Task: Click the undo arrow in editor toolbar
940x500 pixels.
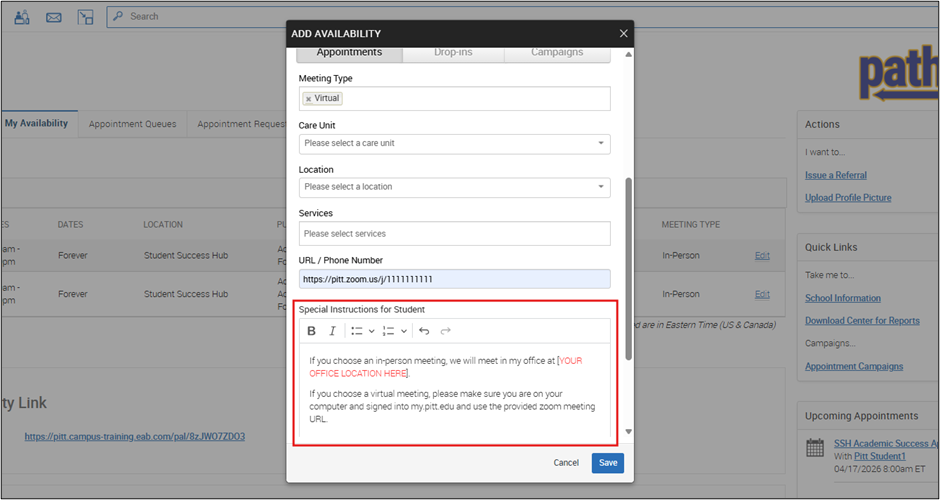Action: pyautogui.click(x=424, y=330)
